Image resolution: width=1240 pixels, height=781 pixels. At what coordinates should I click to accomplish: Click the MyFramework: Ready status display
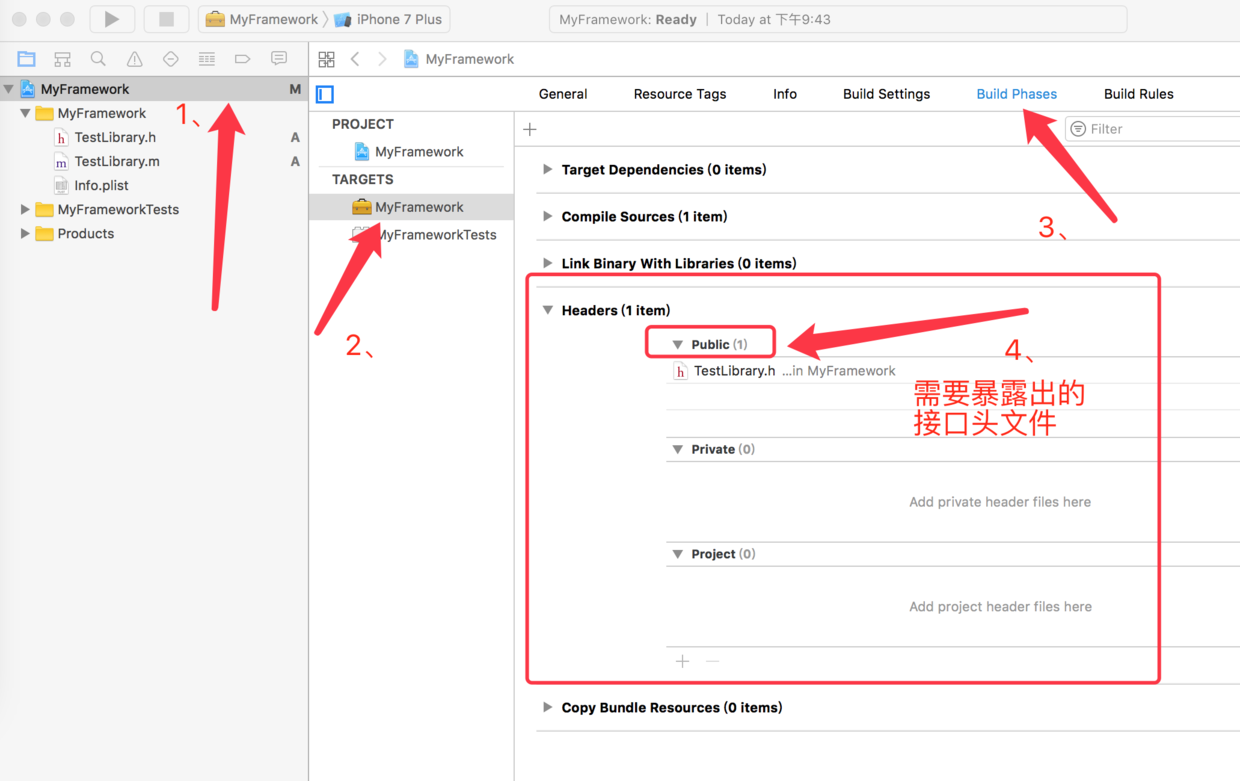(838, 19)
